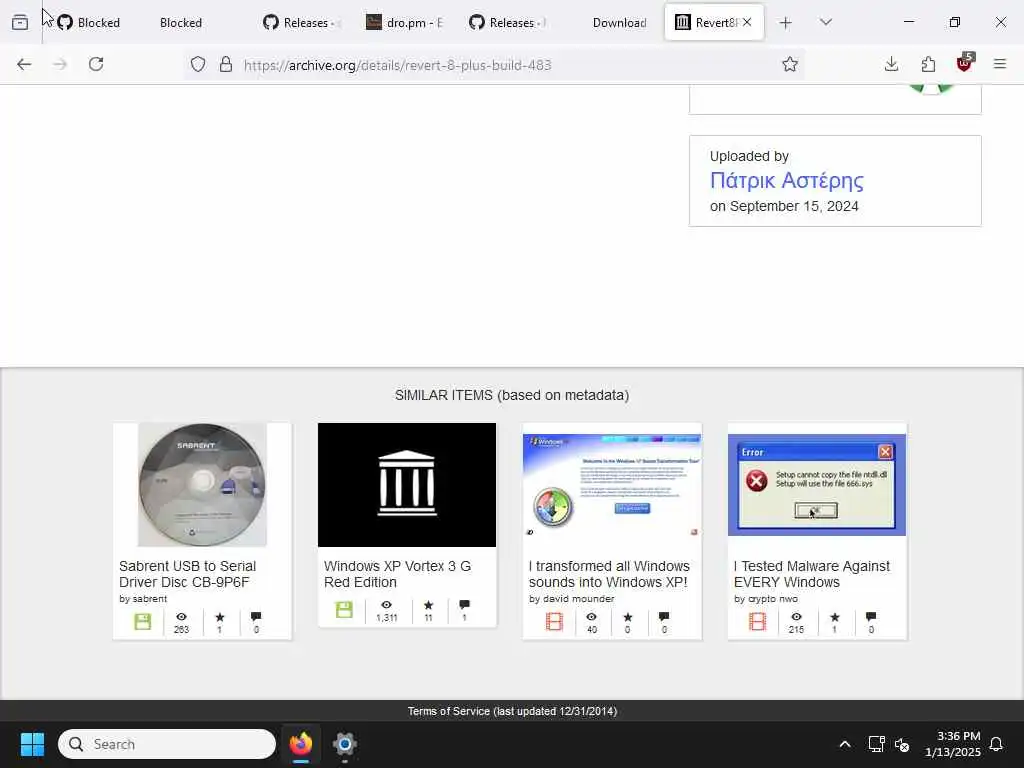
Task: Close the Revert8Plus tab
Action: coord(747,22)
